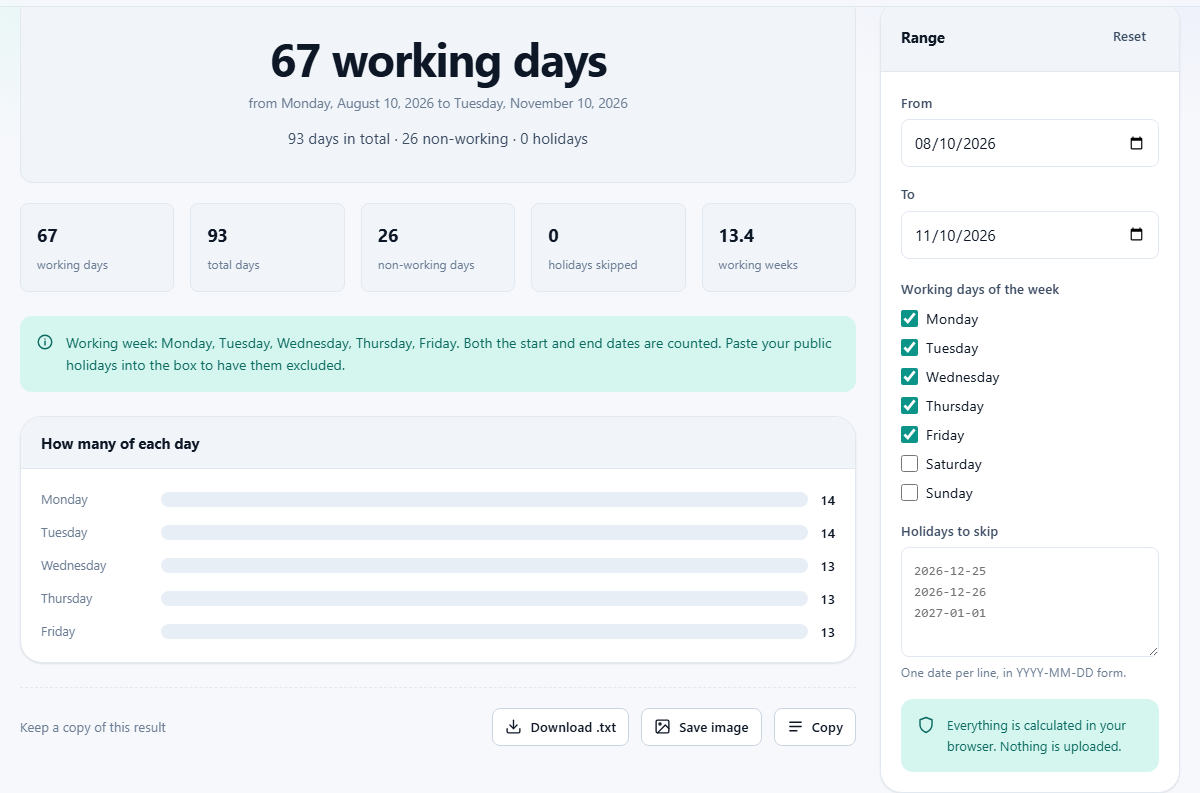Click into the Holidays to skip textarea
Image resolution: width=1200 pixels, height=793 pixels.
(x=1030, y=602)
